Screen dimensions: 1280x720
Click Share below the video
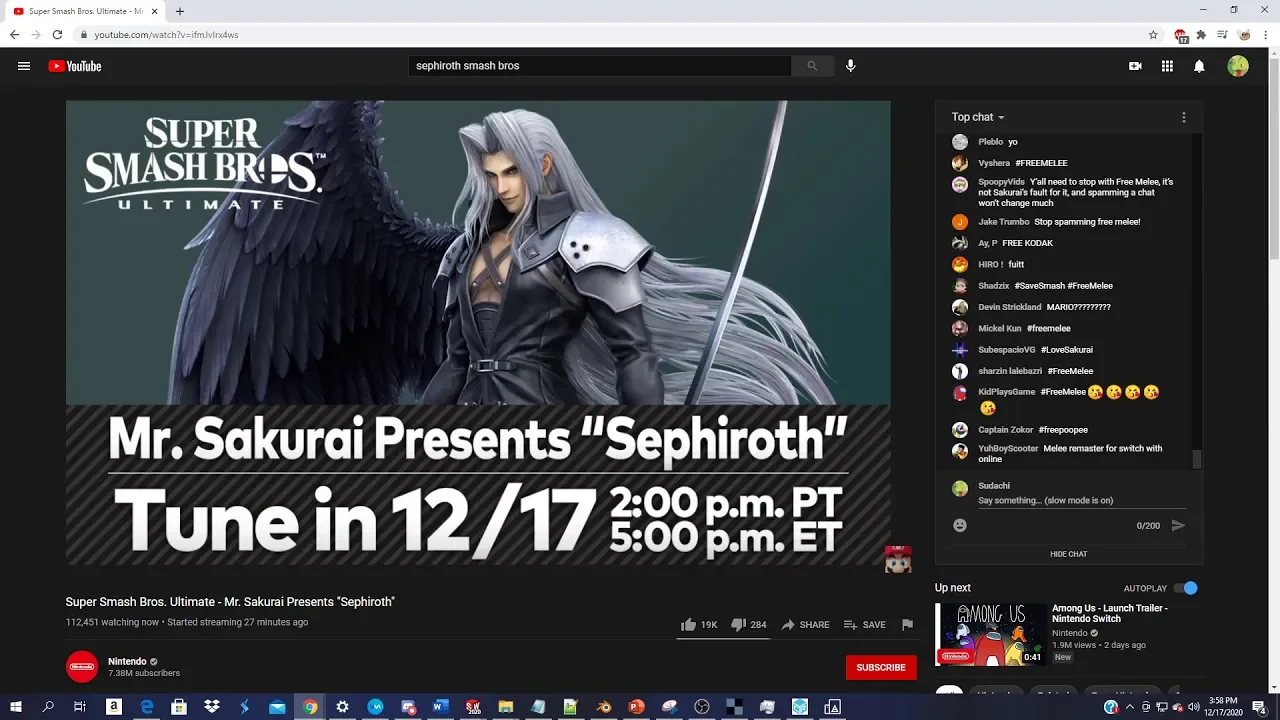click(805, 625)
